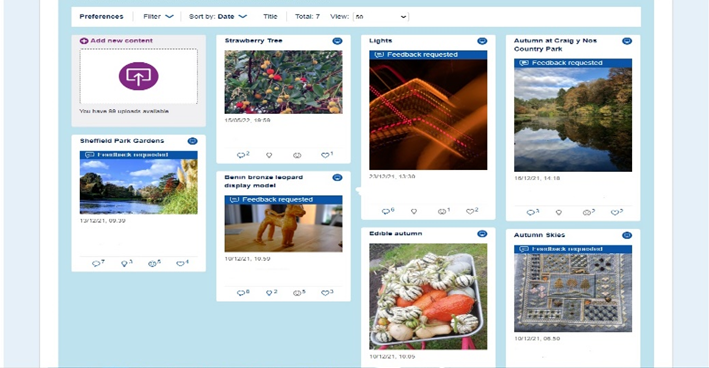
Task: Open the Edible autumn title link
Action: [x=396, y=234]
